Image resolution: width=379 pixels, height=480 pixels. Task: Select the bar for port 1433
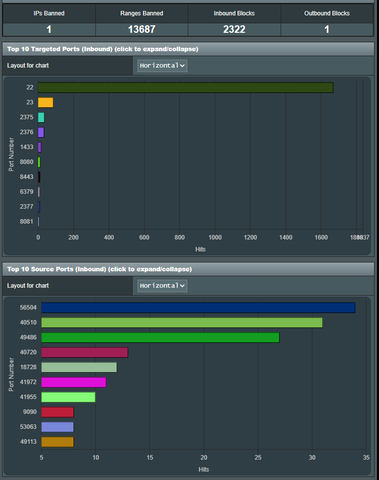point(40,147)
